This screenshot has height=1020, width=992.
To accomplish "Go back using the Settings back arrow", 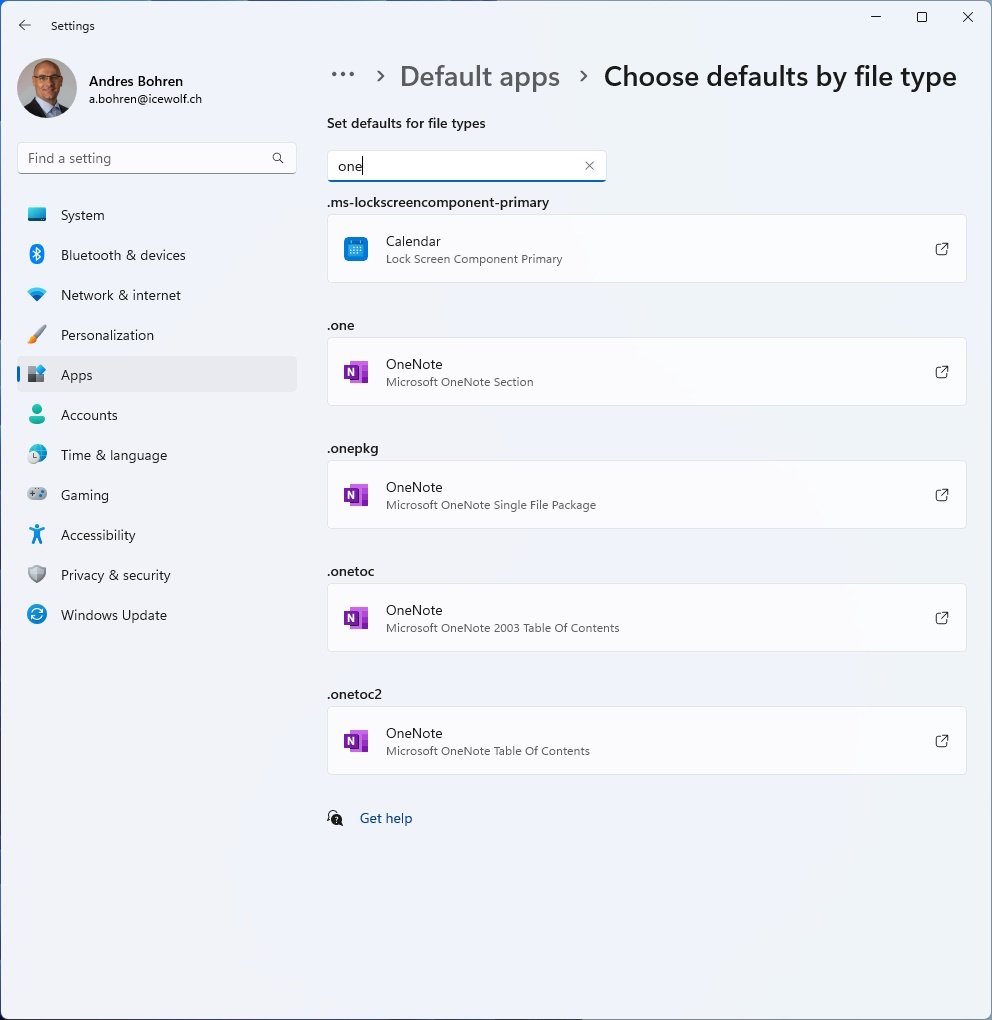I will [x=25, y=25].
